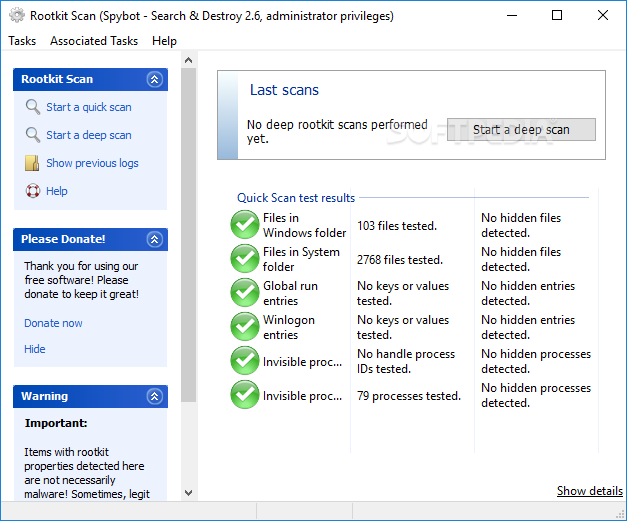
Task: Click the magnifier icon beside Start a deep scan
Action: point(32,135)
